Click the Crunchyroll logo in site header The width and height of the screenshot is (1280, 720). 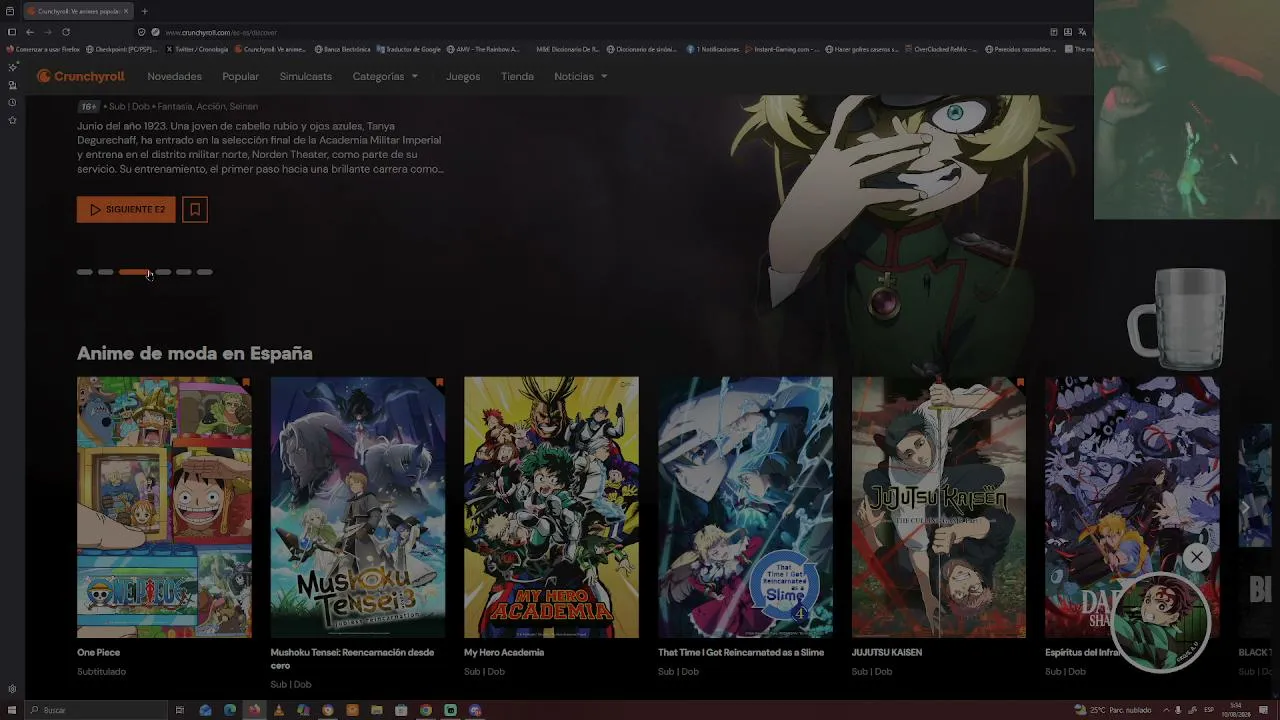(81, 76)
